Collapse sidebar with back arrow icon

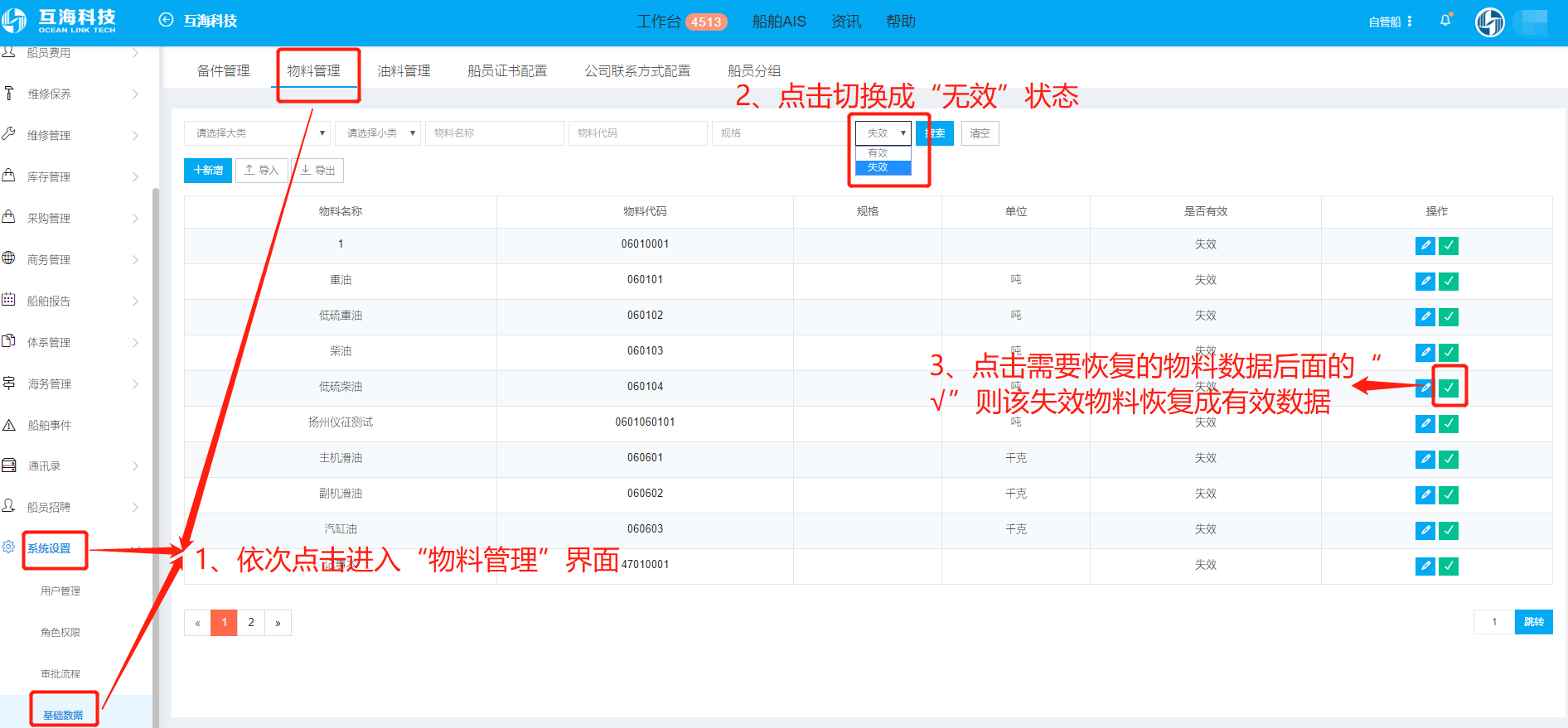(166, 20)
